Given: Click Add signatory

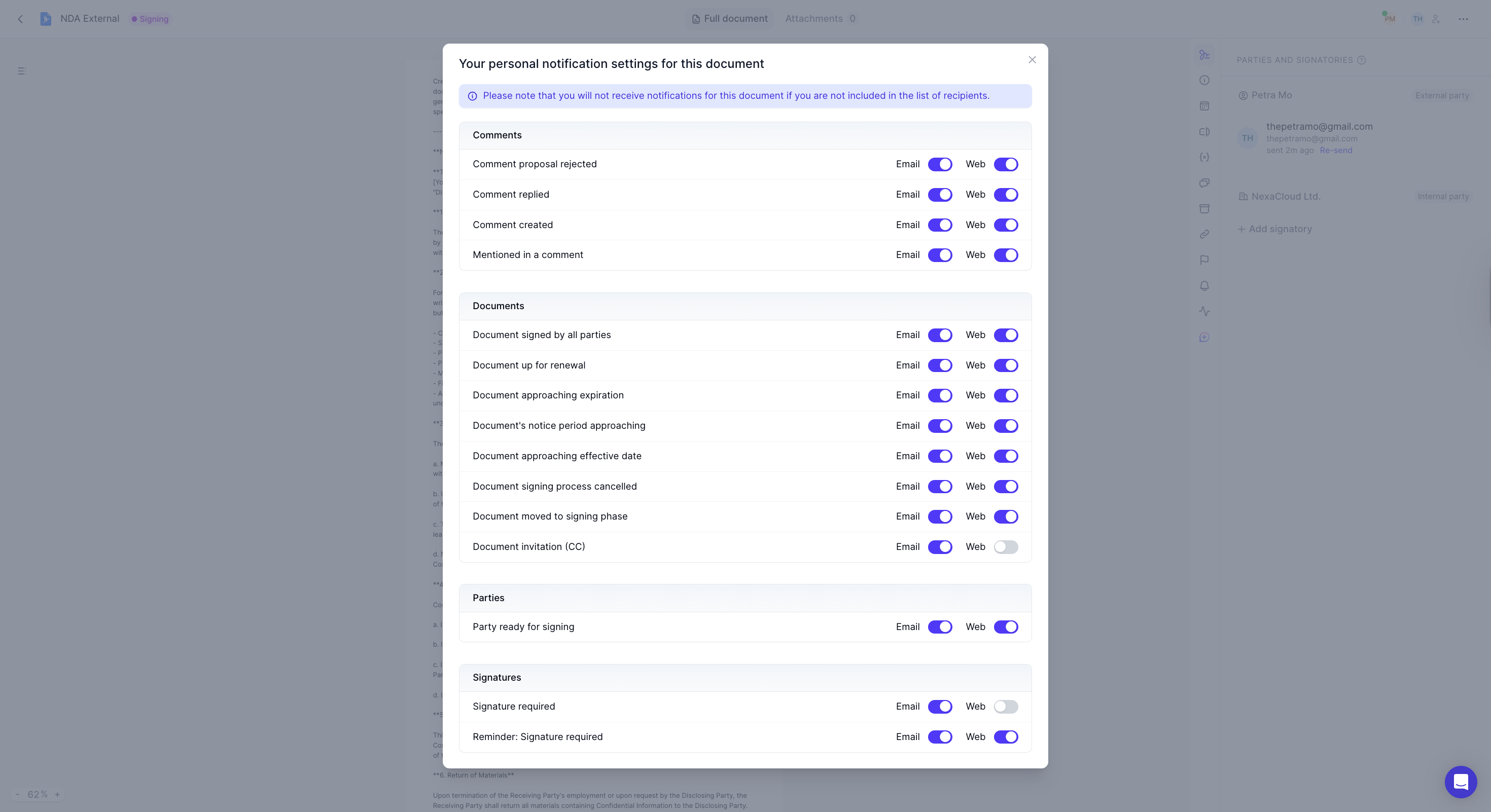Looking at the screenshot, I should coord(1274,229).
